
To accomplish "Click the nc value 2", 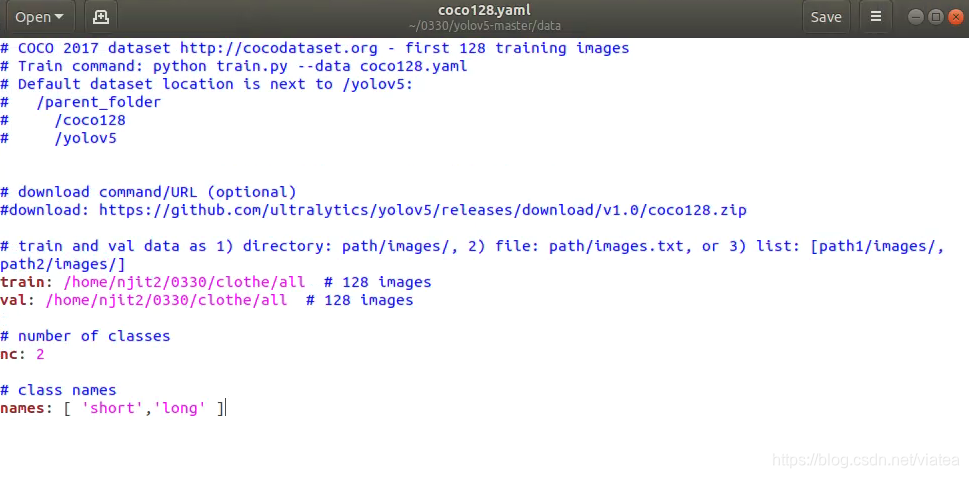I will 40,354.
